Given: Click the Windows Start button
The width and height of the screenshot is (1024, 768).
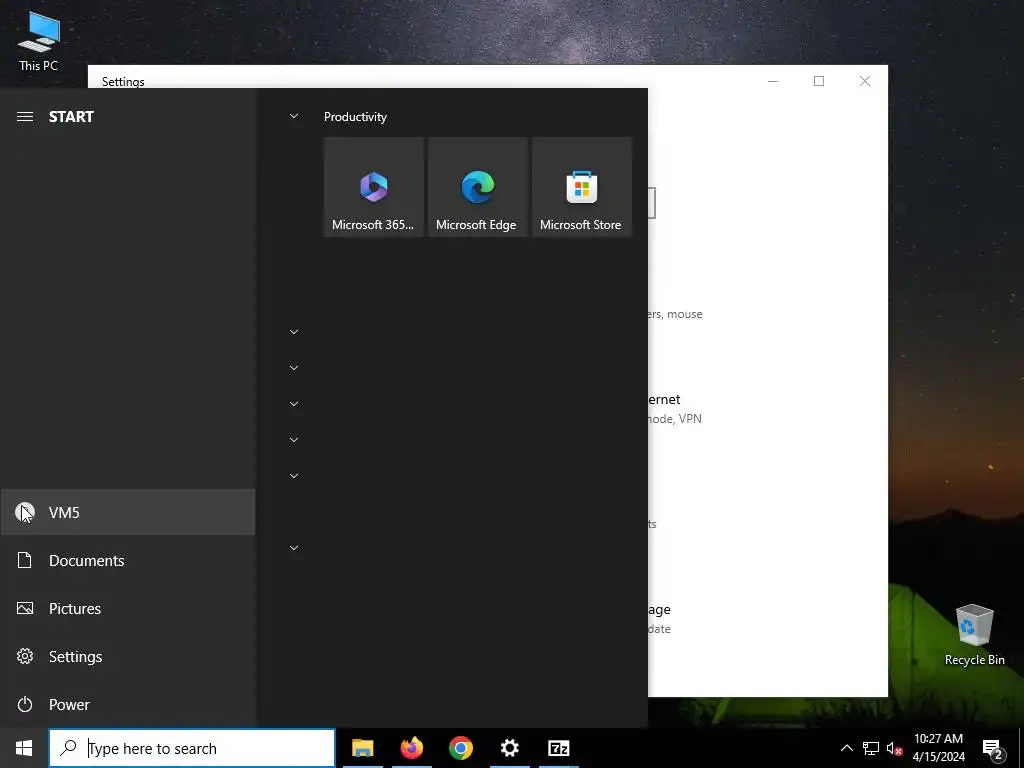Looking at the screenshot, I should click(x=24, y=748).
